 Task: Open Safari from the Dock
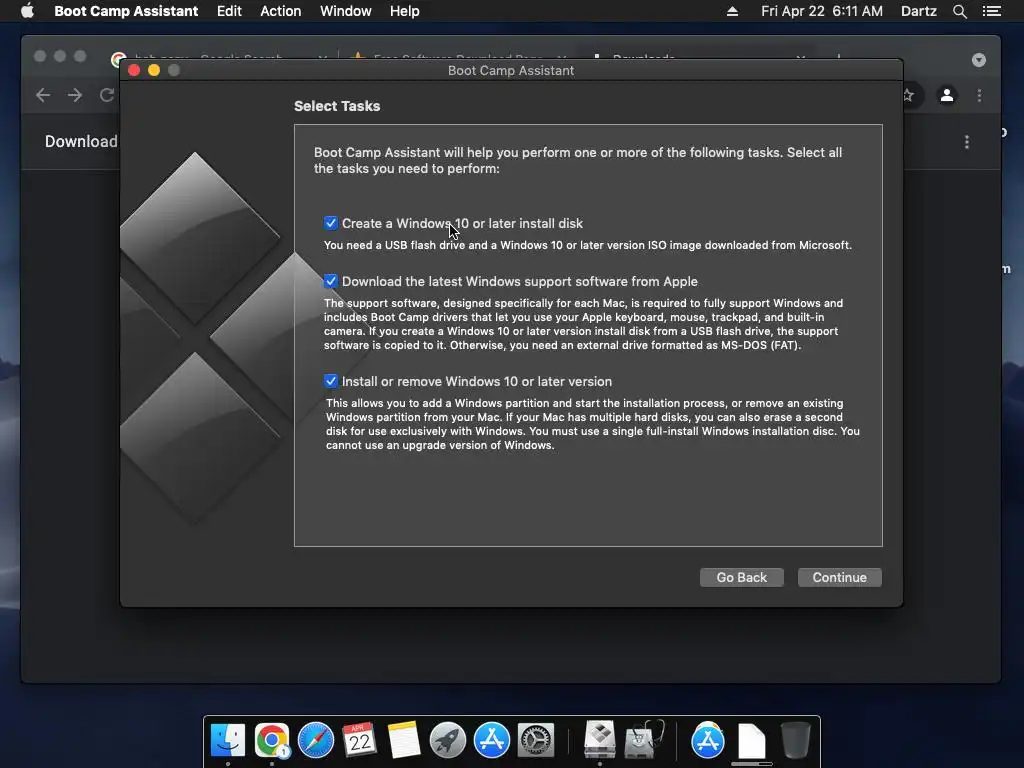pyautogui.click(x=316, y=740)
